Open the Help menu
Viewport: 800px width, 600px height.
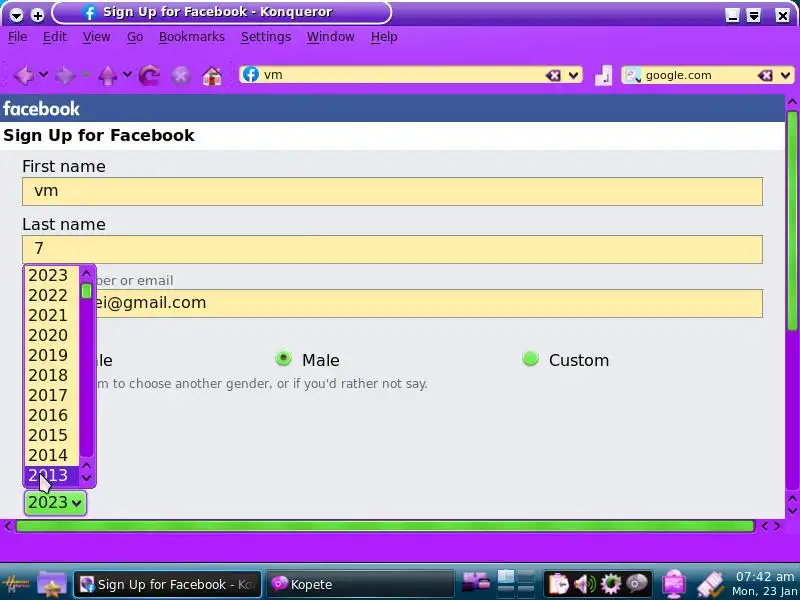pos(384,37)
